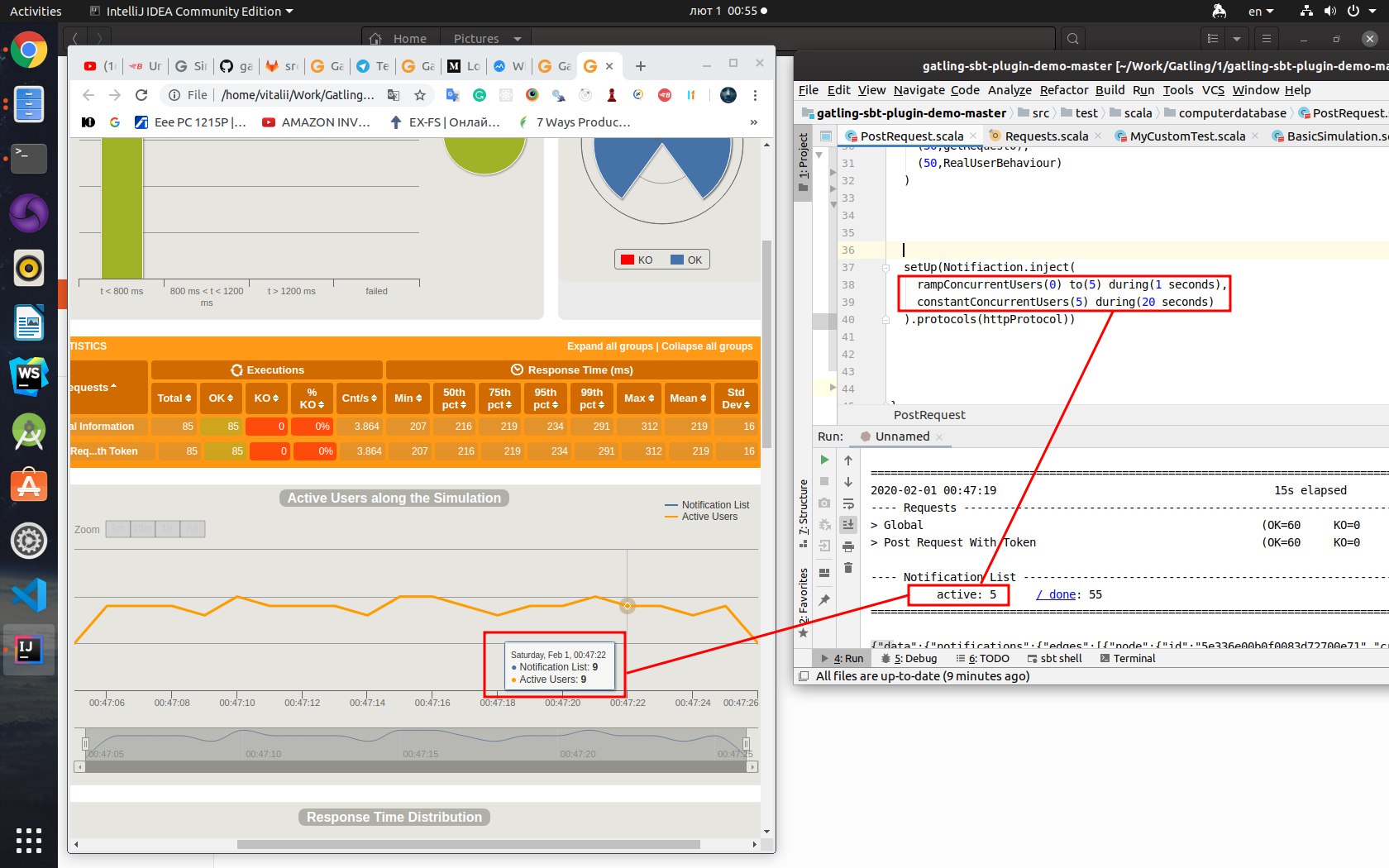Open the Analyze menu in IntelliJ
1389x868 pixels.
(1010, 90)
